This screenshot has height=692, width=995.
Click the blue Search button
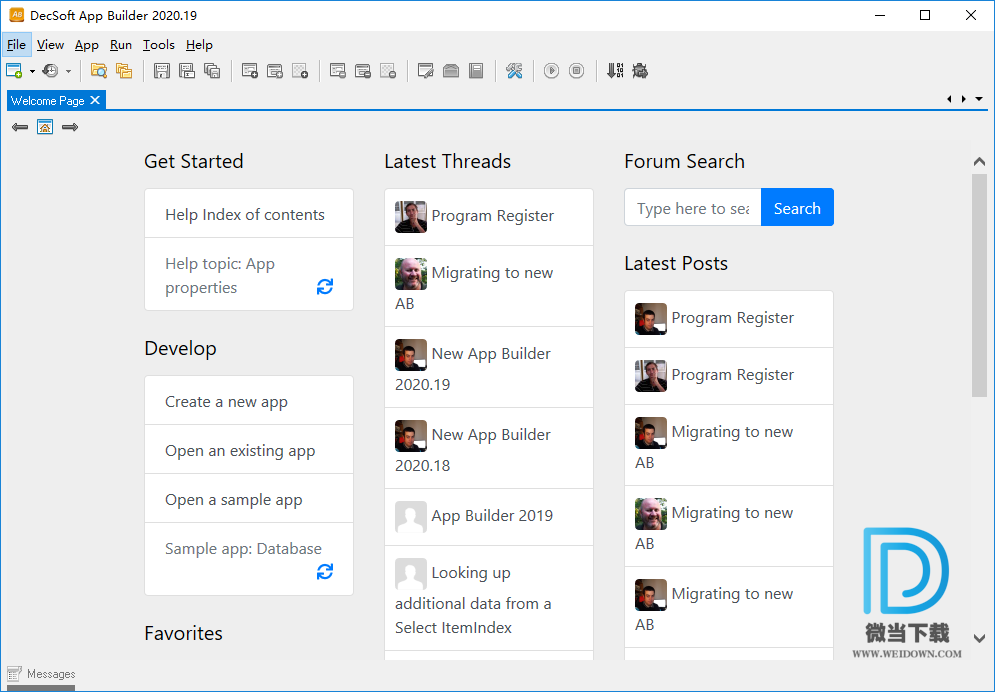(x=797, y=207)
